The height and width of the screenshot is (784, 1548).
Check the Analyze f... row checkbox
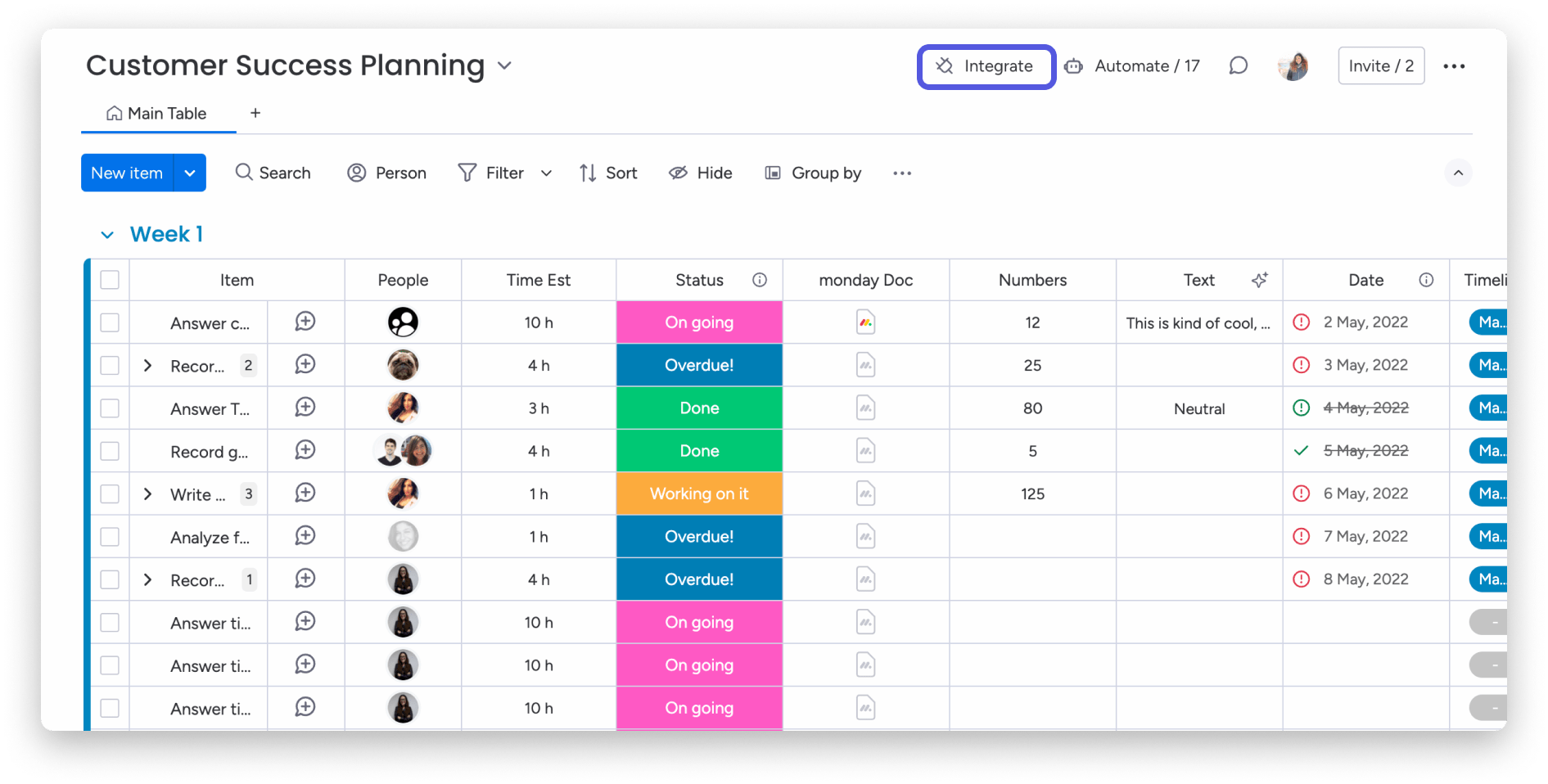(110, 537)
